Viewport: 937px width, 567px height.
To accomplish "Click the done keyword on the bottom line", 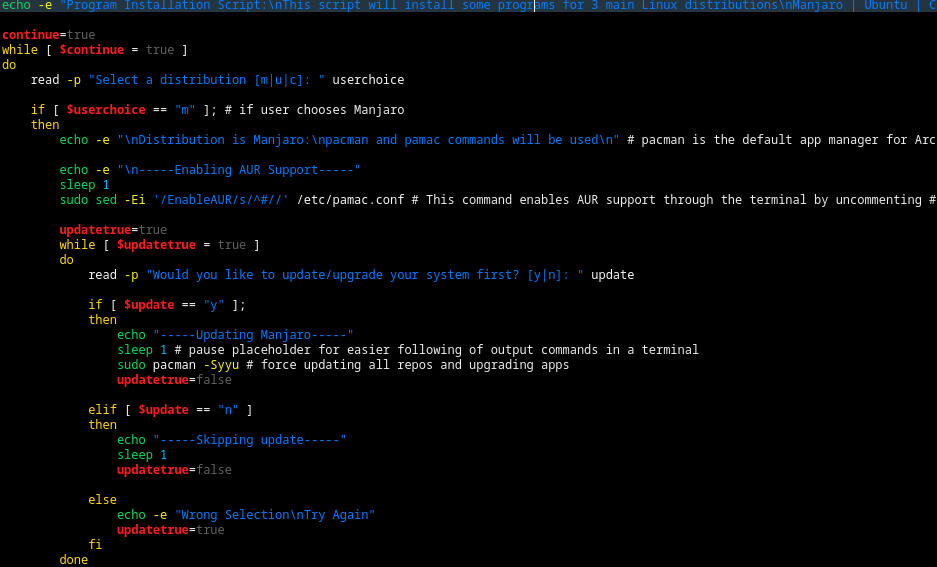I will (73, 560).
